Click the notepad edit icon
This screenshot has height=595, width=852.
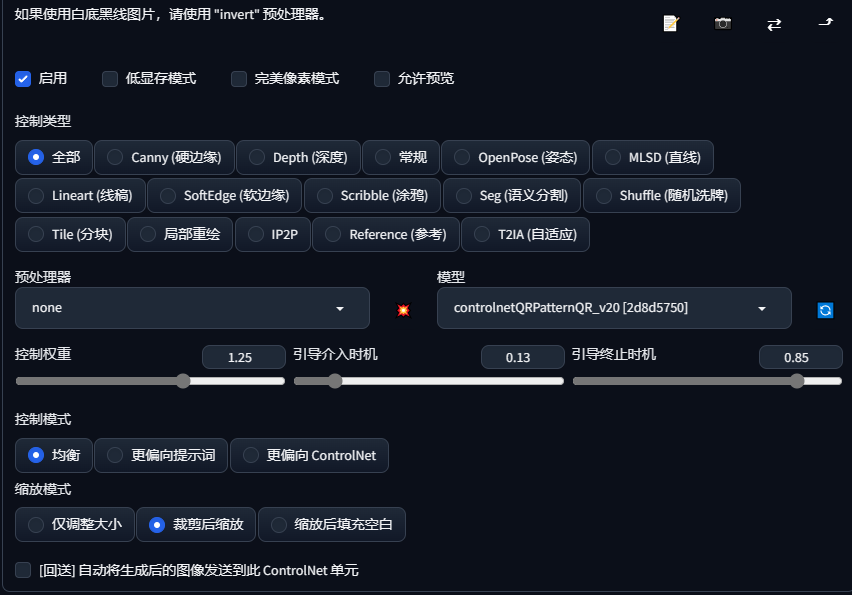(671, 23)
